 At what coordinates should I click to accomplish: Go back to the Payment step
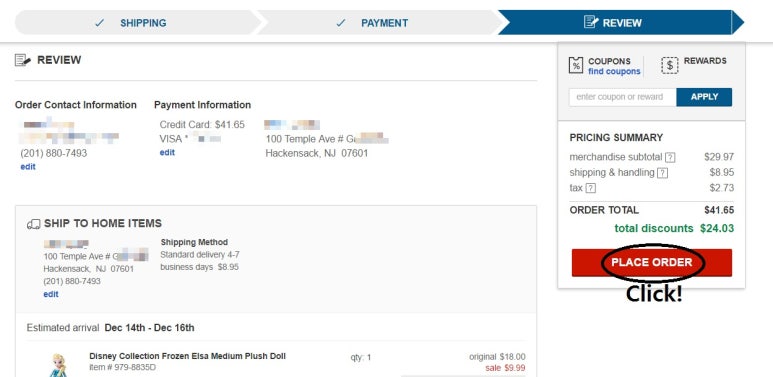(x=380, y=23)
